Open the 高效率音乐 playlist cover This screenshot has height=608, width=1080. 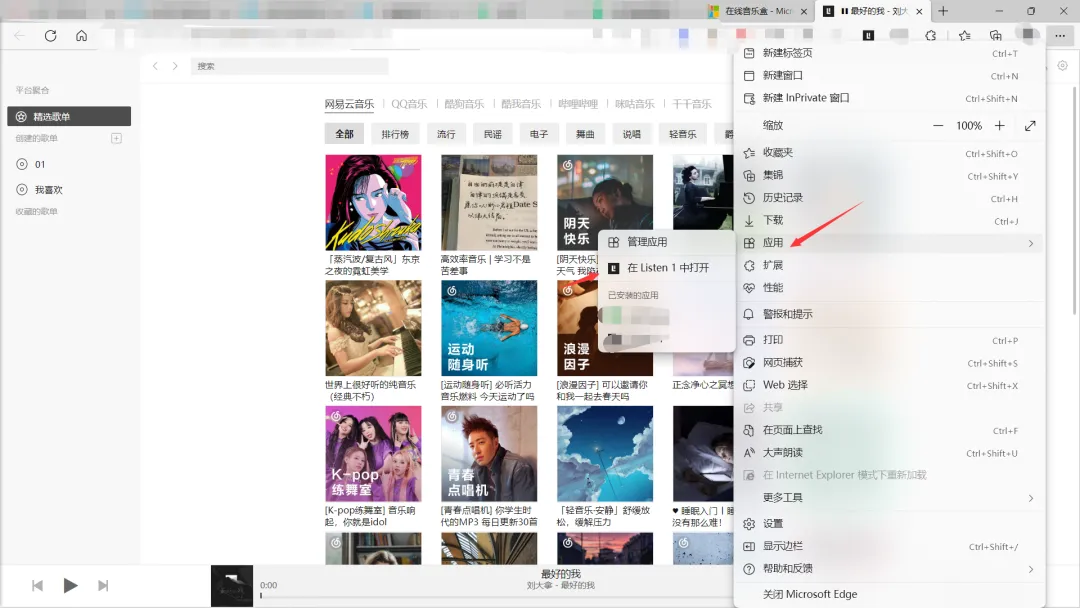point(489,202)
